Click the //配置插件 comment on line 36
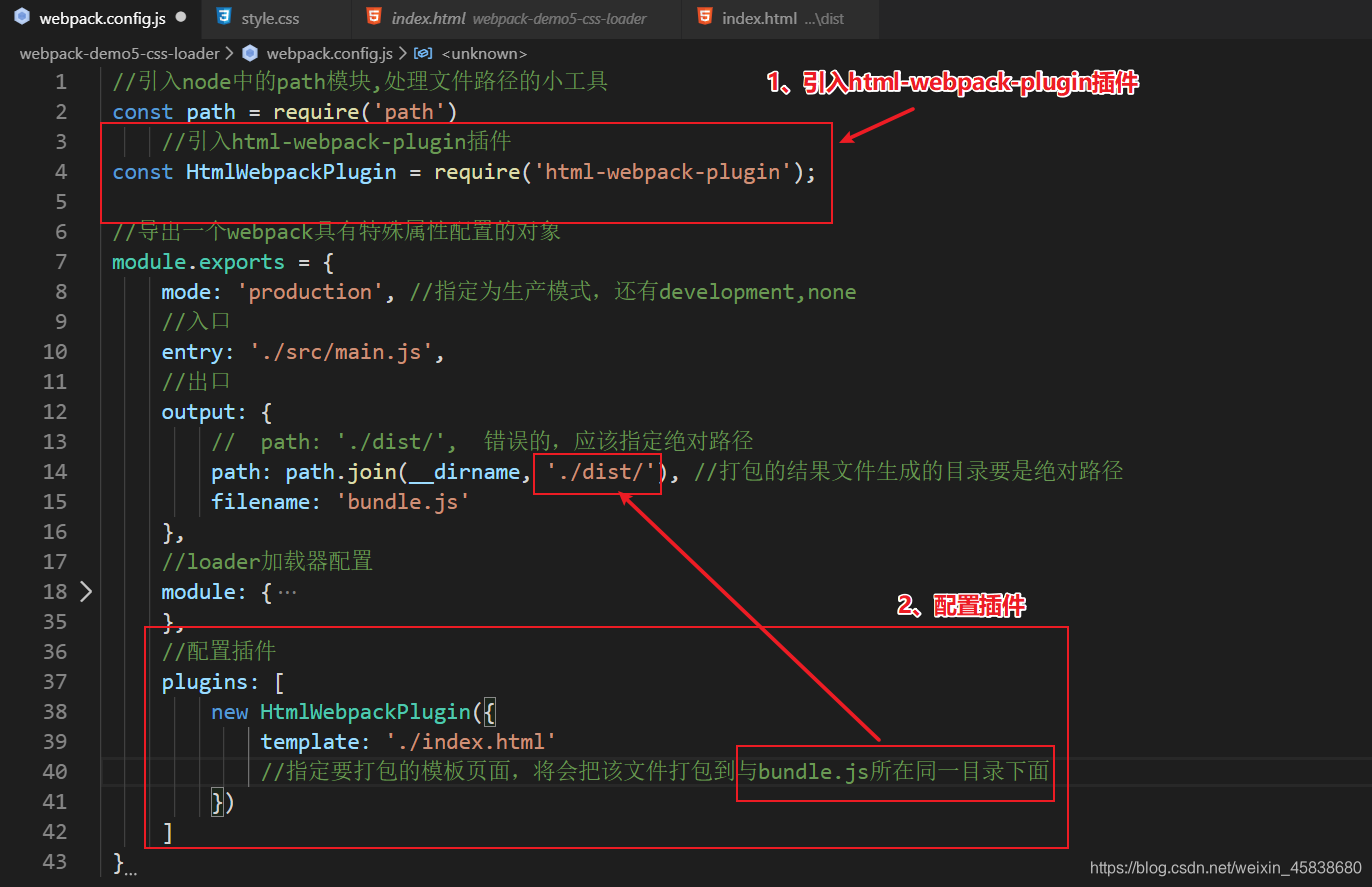 pyautogui.click(x=219, y=651)
